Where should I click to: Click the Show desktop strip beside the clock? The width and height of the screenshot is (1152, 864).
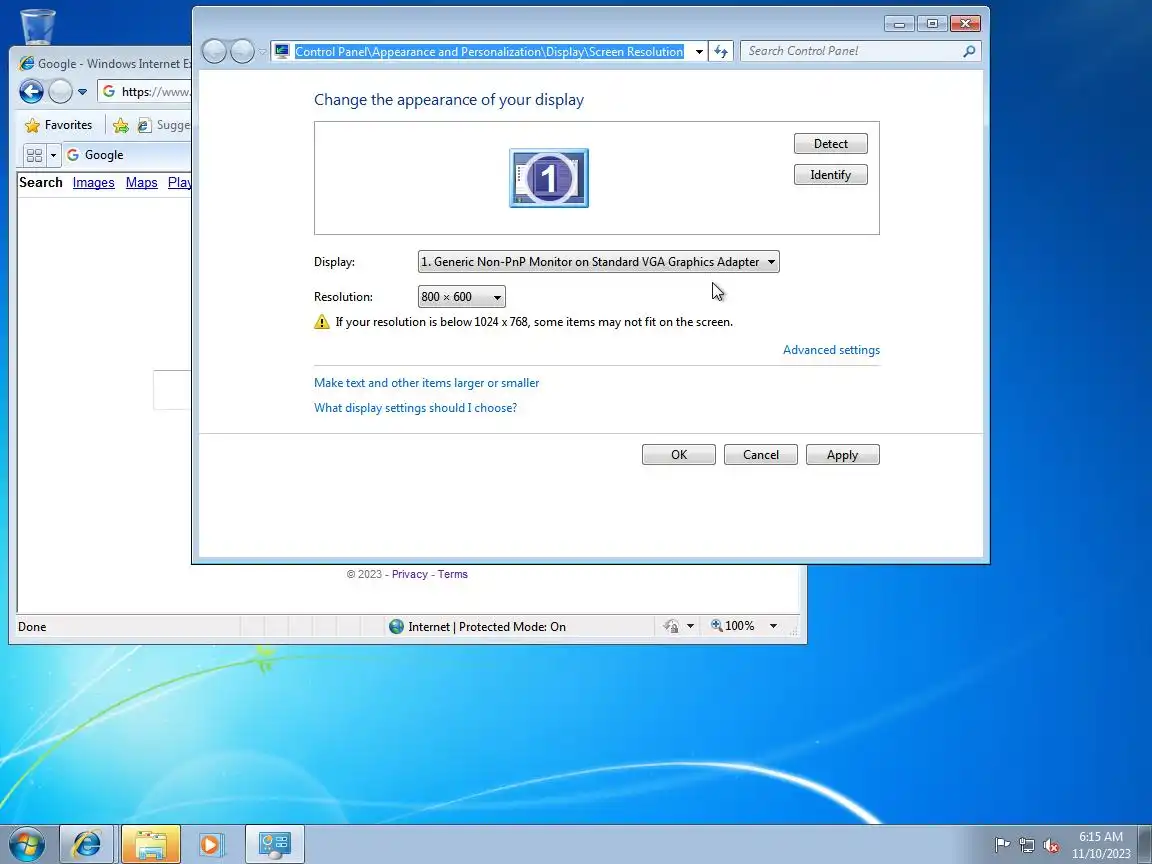tap(1145, 844)
